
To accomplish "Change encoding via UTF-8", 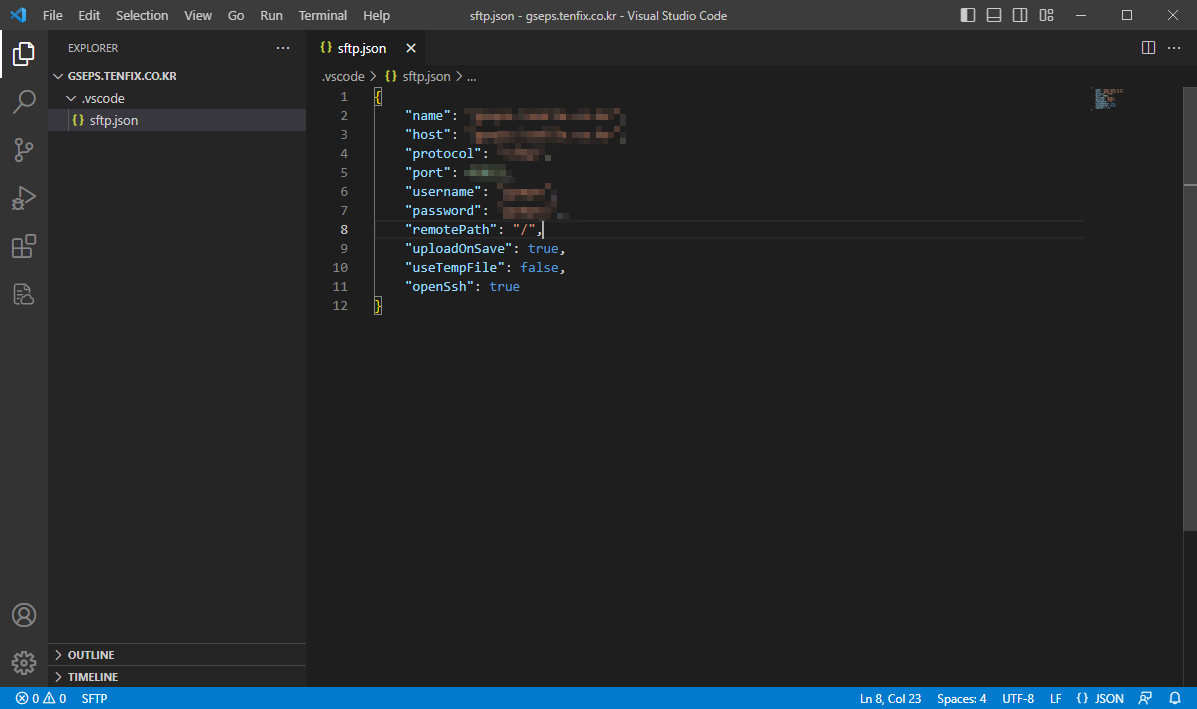I will pos(1018,698).
